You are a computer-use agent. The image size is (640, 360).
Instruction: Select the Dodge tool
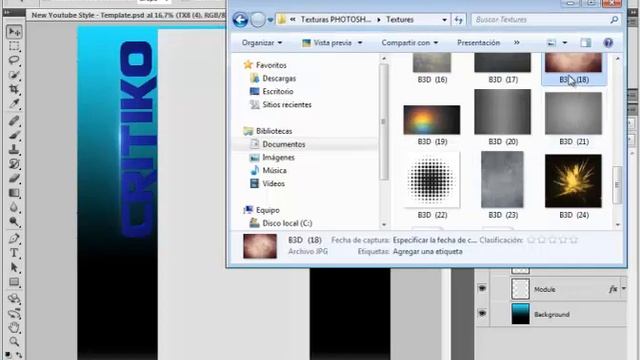click(x=14, y=222)
